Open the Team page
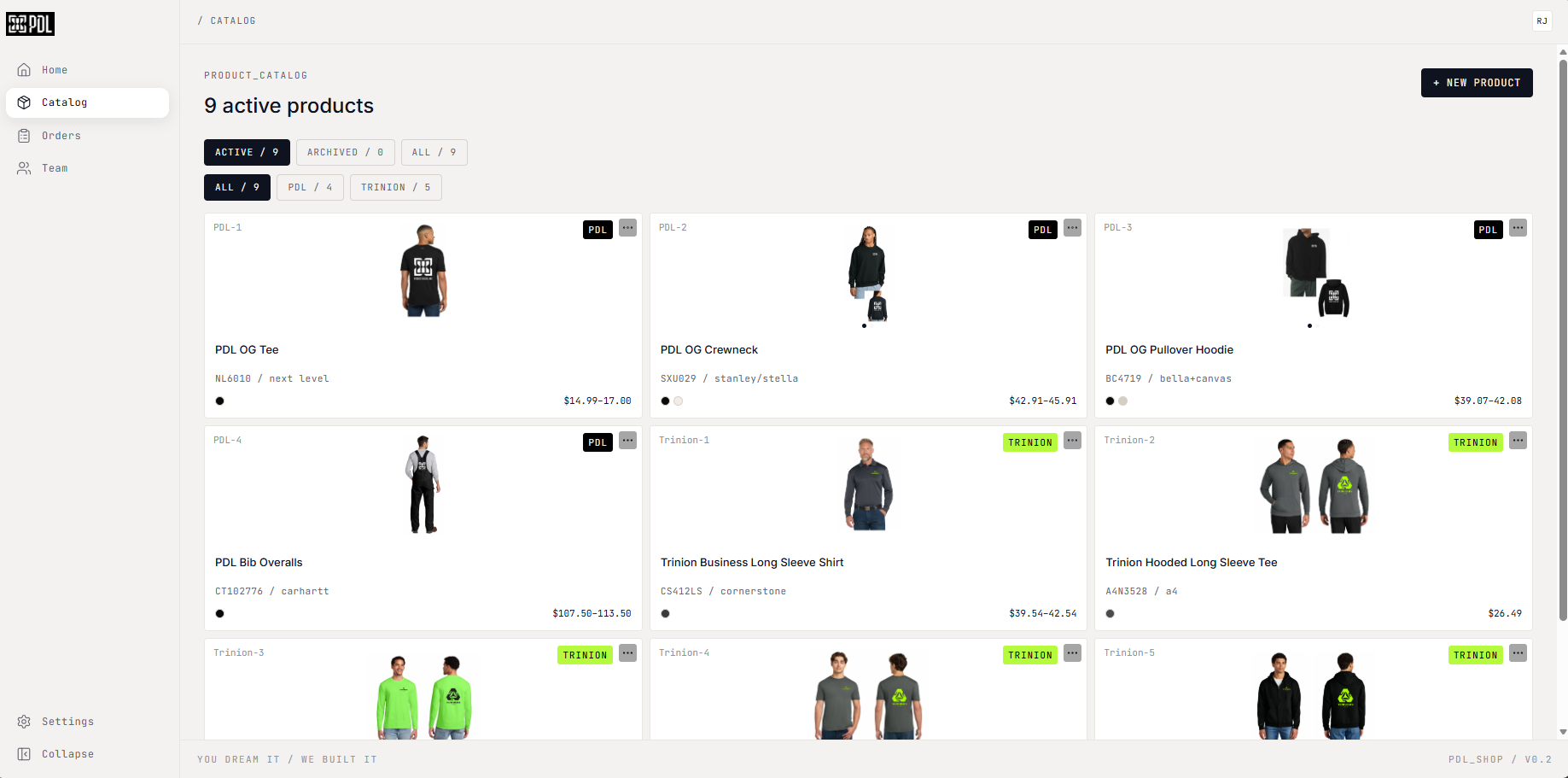This screenshot has height=778, width=1568. coord(87,168)
